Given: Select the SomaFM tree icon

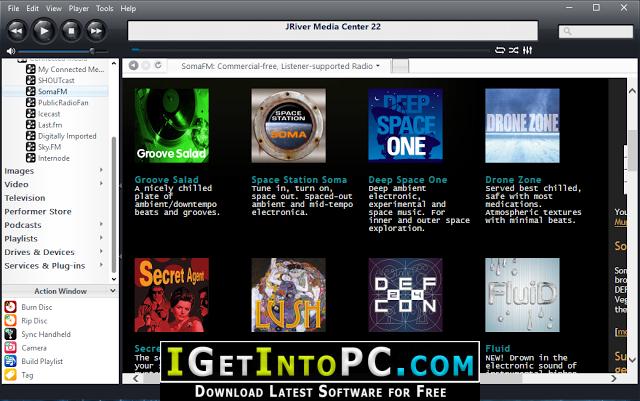Looking at the screenshot, I should pos(31,91).
